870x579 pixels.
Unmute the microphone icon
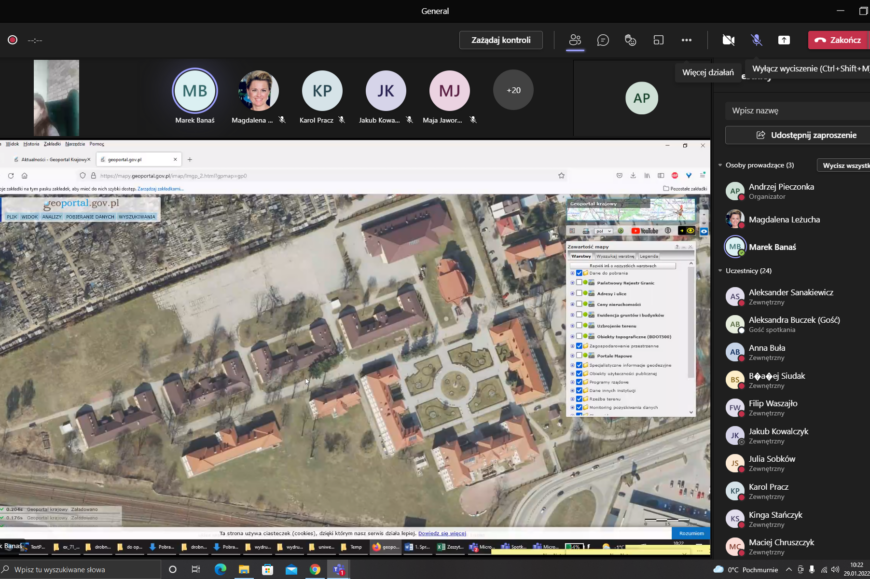click(756, 40)
